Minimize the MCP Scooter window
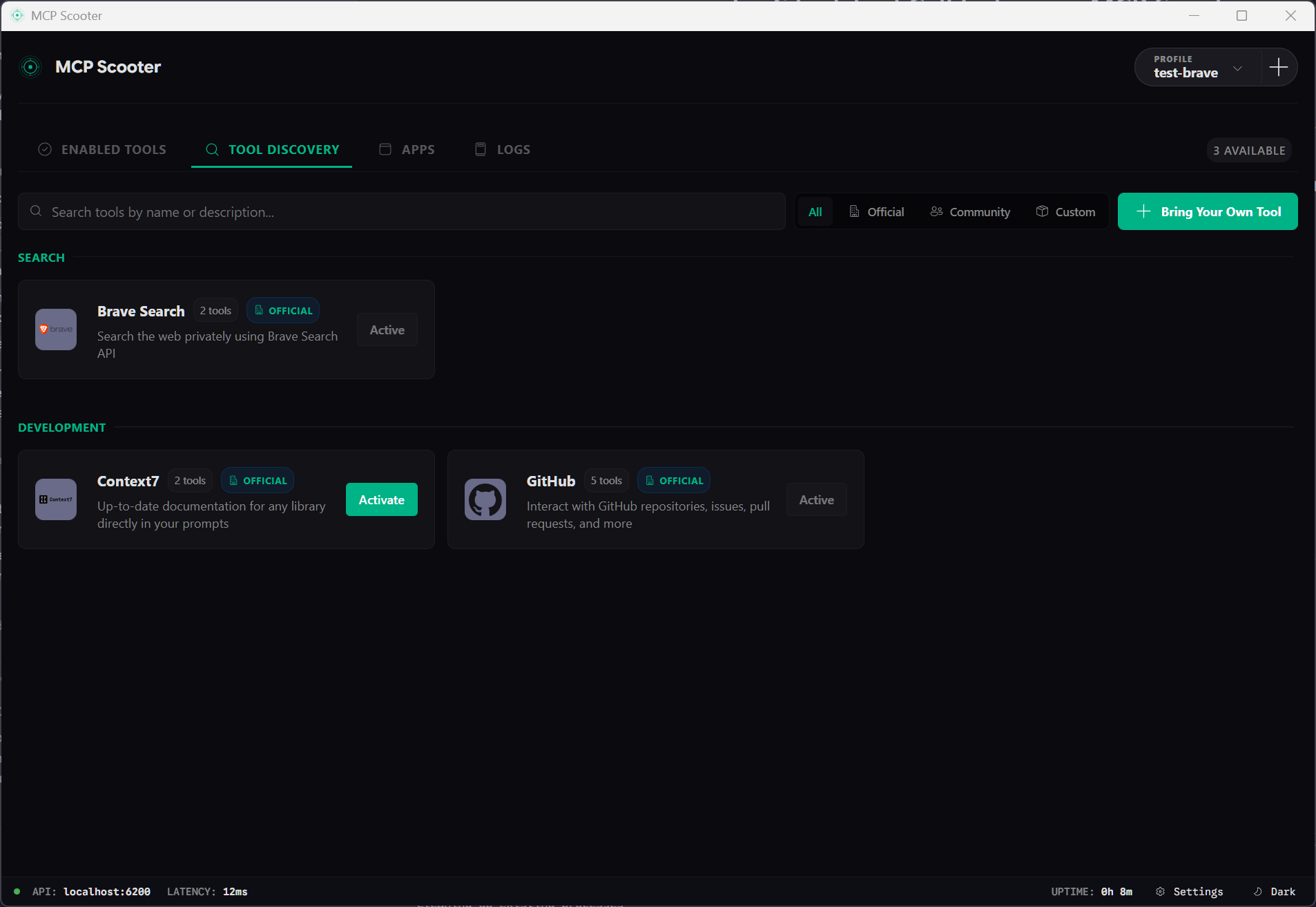 (x=1194, y=15)
